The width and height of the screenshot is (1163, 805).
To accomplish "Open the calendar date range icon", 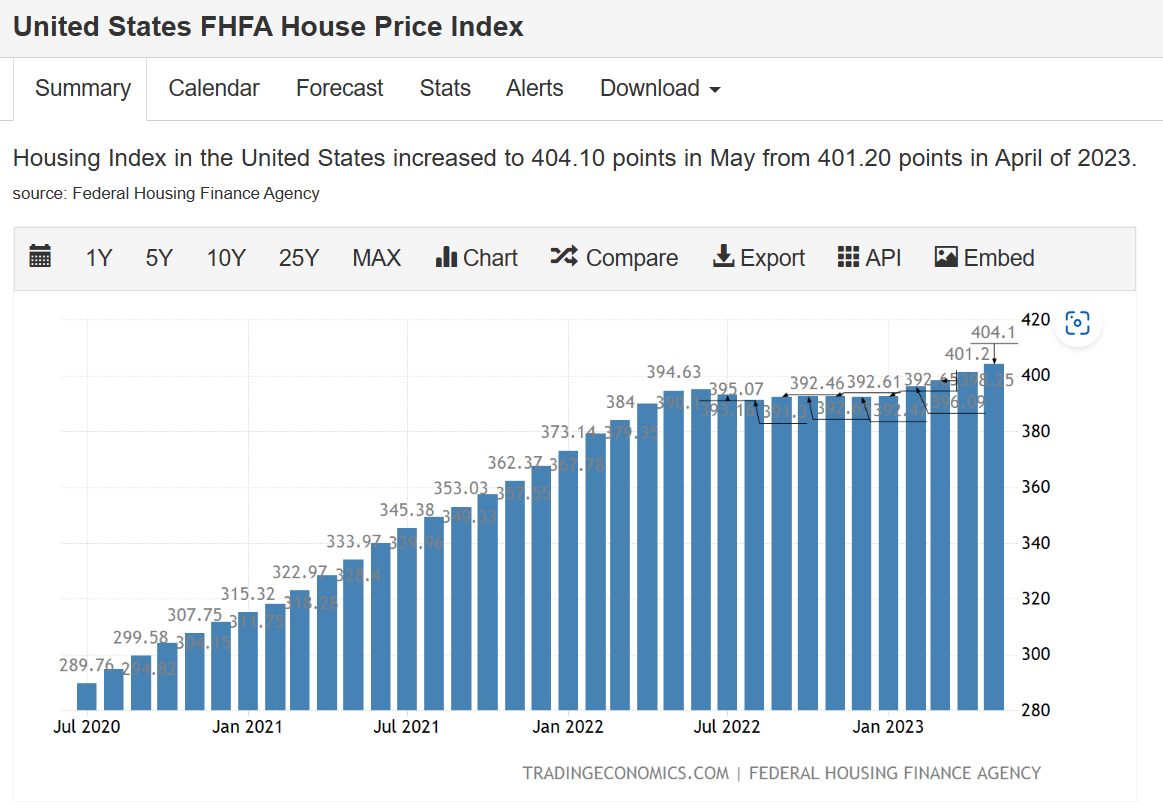I will [40, 257].
